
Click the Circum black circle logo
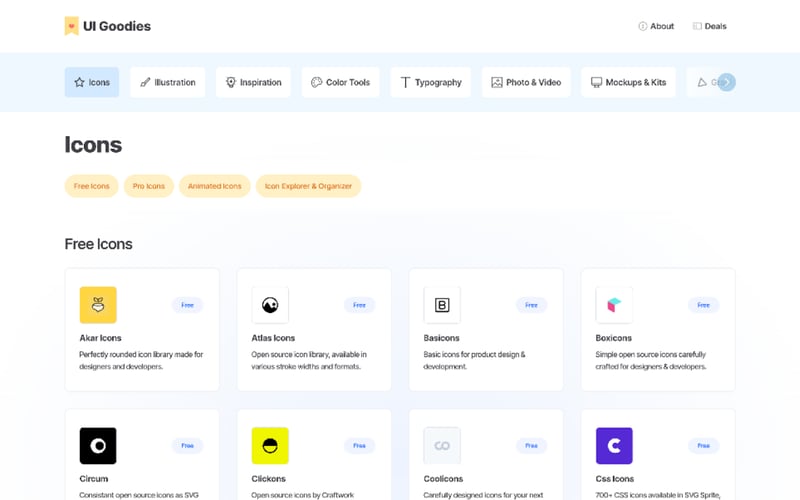[x=98, y=446]
